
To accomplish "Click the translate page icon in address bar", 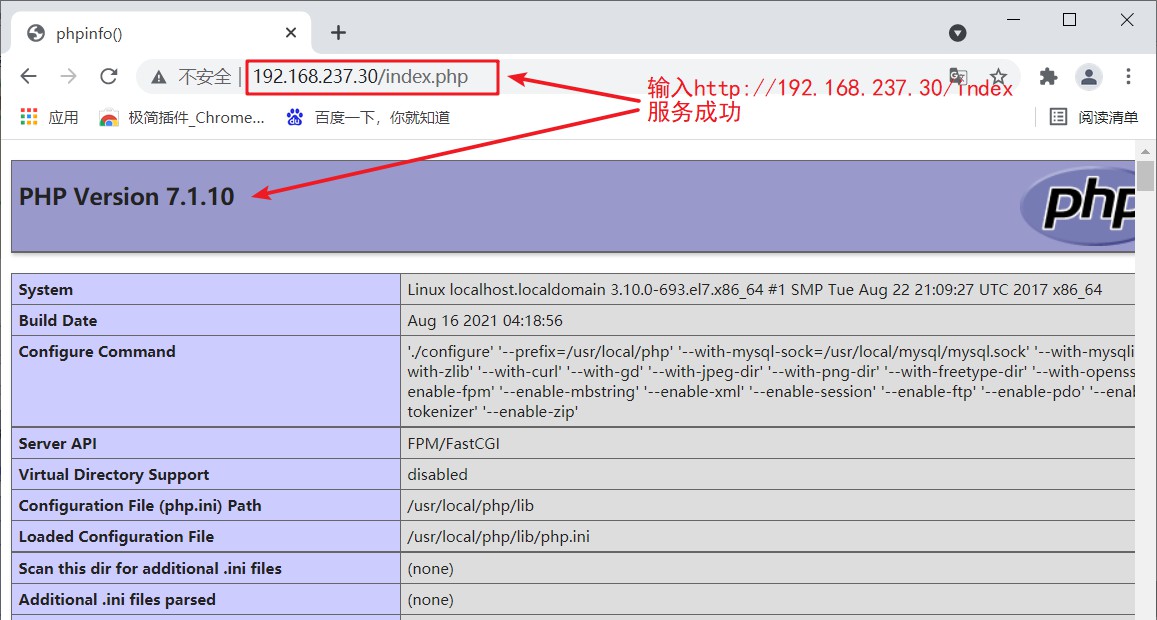I will [958, 76].
